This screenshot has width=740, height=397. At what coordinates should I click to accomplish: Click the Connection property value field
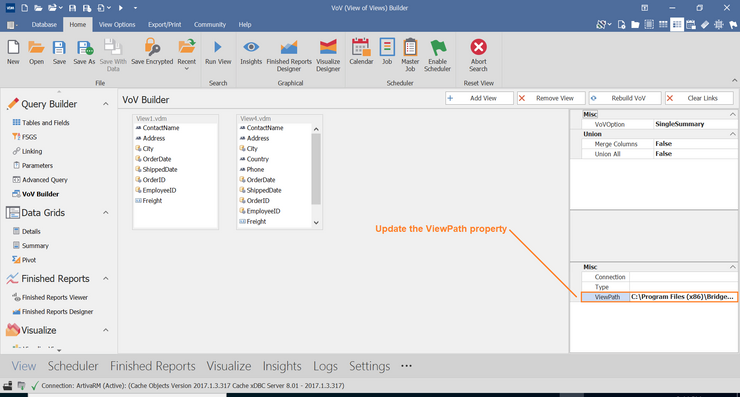683,277
